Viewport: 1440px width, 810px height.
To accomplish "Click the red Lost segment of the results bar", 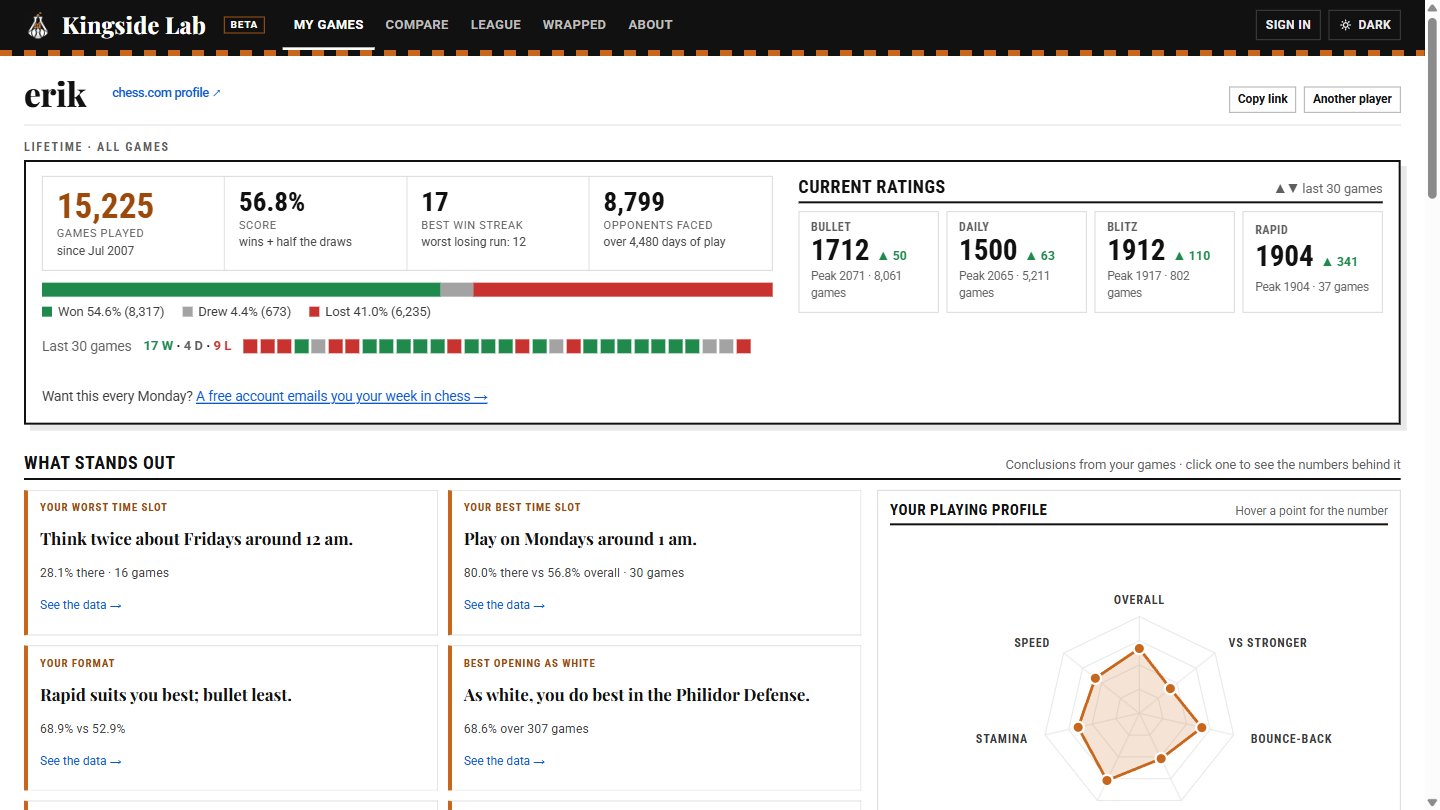I will click(x=623, y=290).
